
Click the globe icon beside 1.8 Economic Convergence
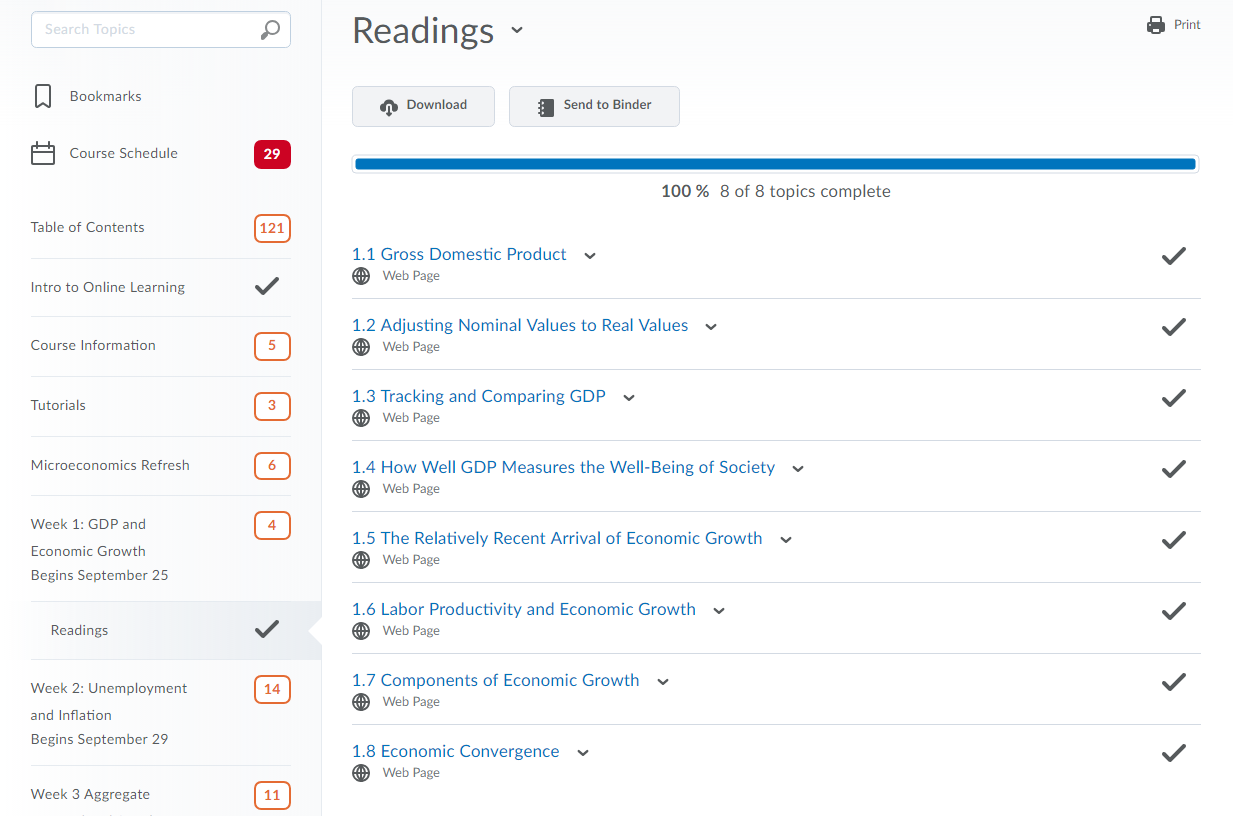pyautogui.click(x=361, y=772)
